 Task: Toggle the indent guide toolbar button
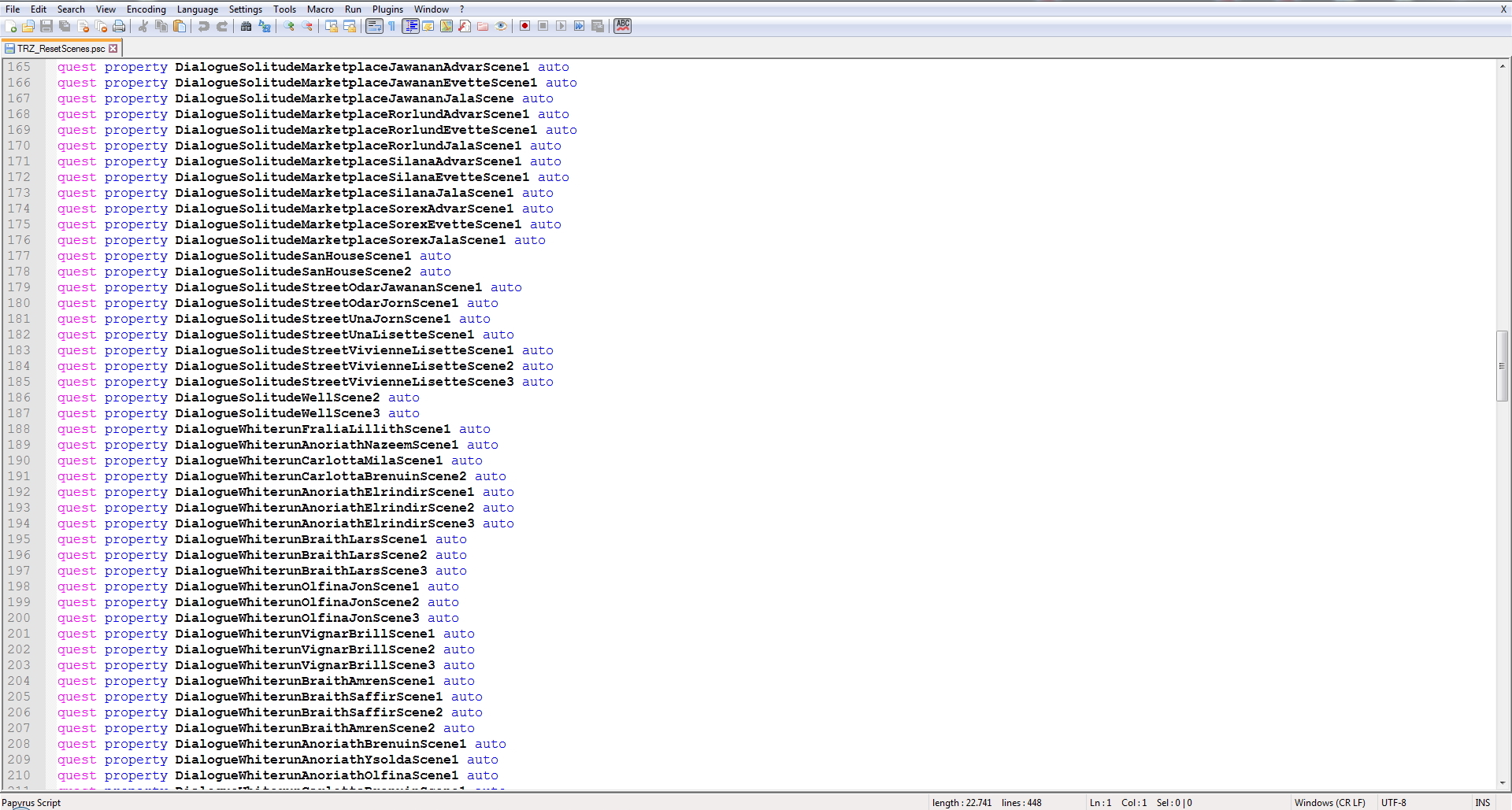point(410,27)
